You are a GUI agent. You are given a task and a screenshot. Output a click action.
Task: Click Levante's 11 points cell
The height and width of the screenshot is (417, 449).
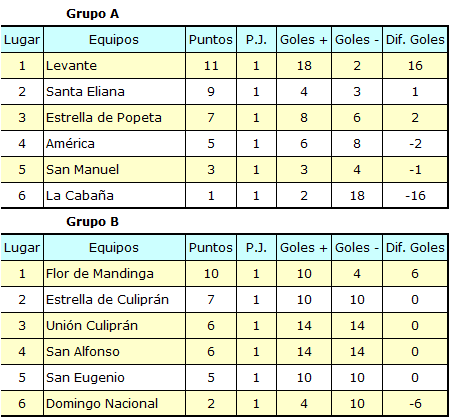coord(211,66)
